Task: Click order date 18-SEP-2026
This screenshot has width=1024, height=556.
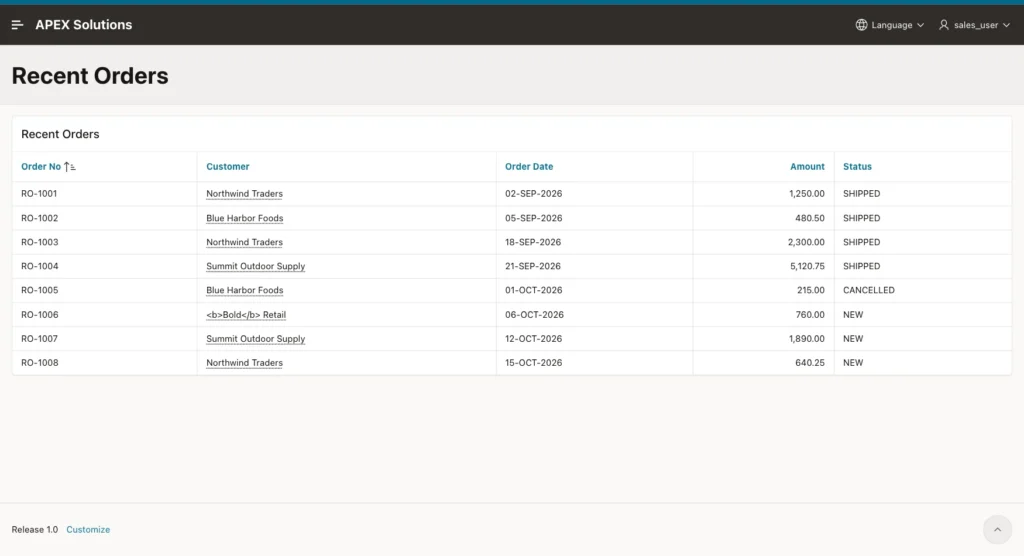Action: click(533, 242)
